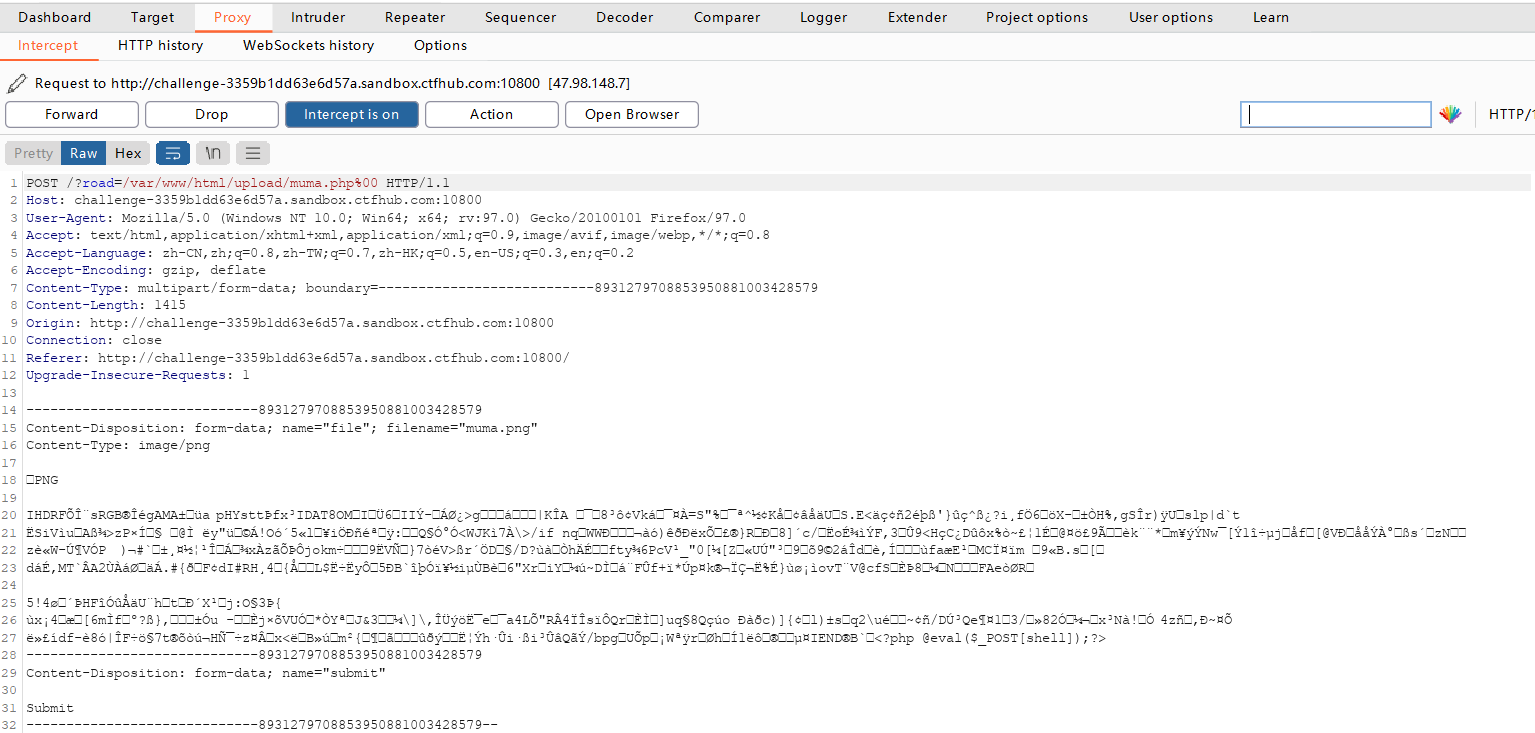This screenshot has width=1535, height=733.
Task: Click the User-Agent header line
Action: click(386, 218)
